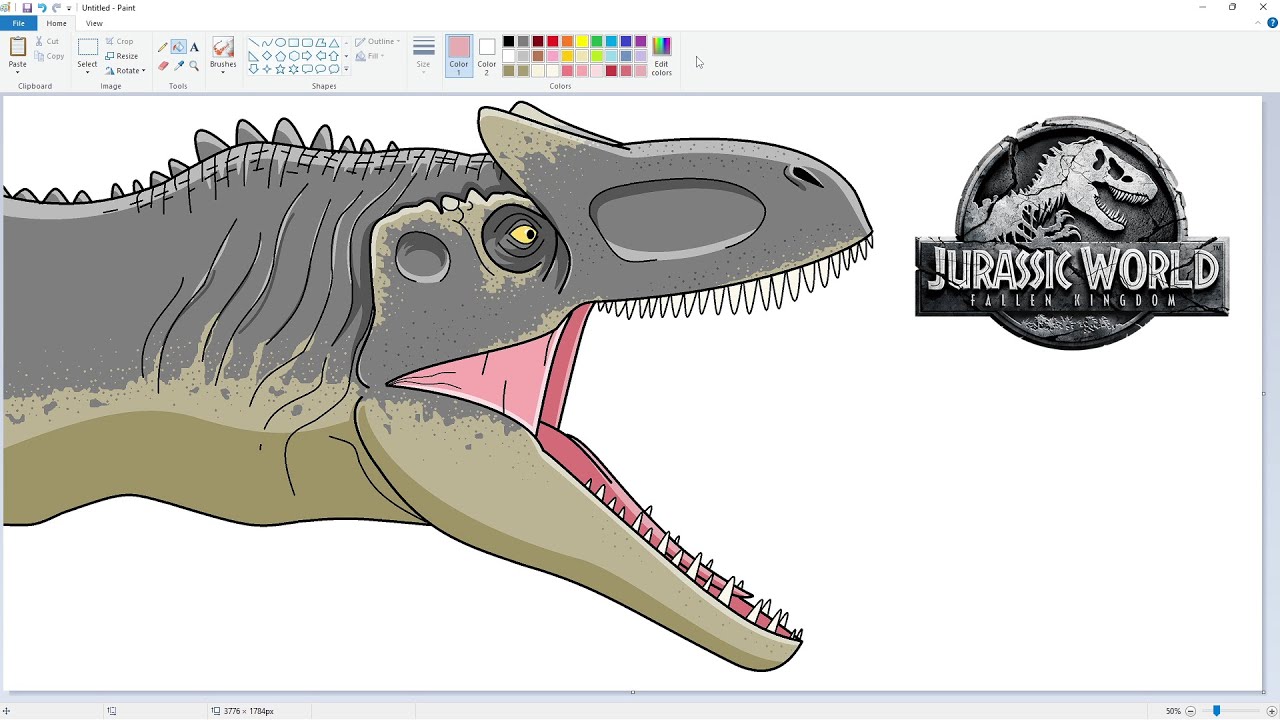The width and height of the screenshot is (1280, 720).
Task: Activate Color 2 selector
Action: click(487, 56)
